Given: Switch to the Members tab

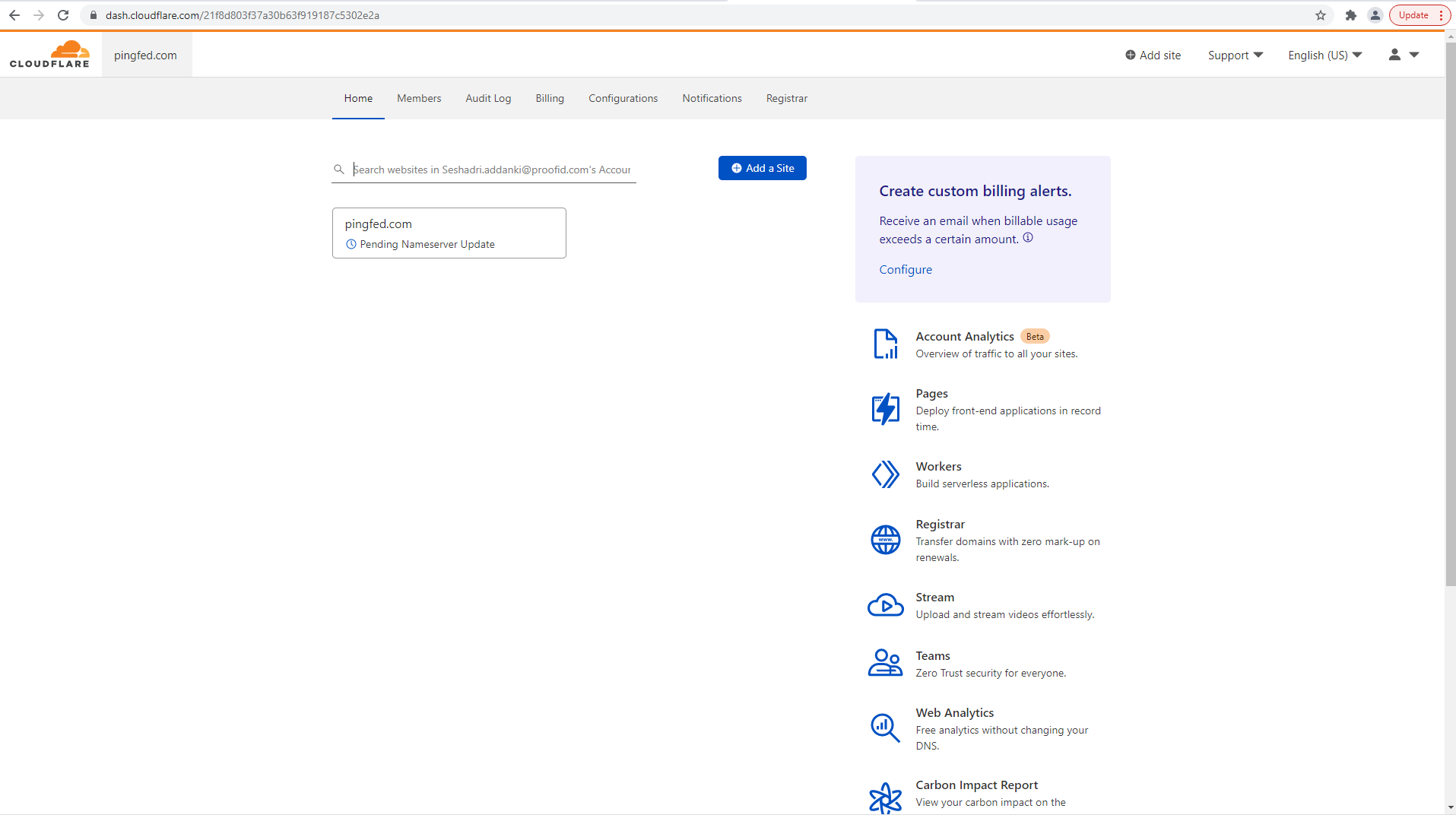Looking at the screenshot, I should (419, 98).
